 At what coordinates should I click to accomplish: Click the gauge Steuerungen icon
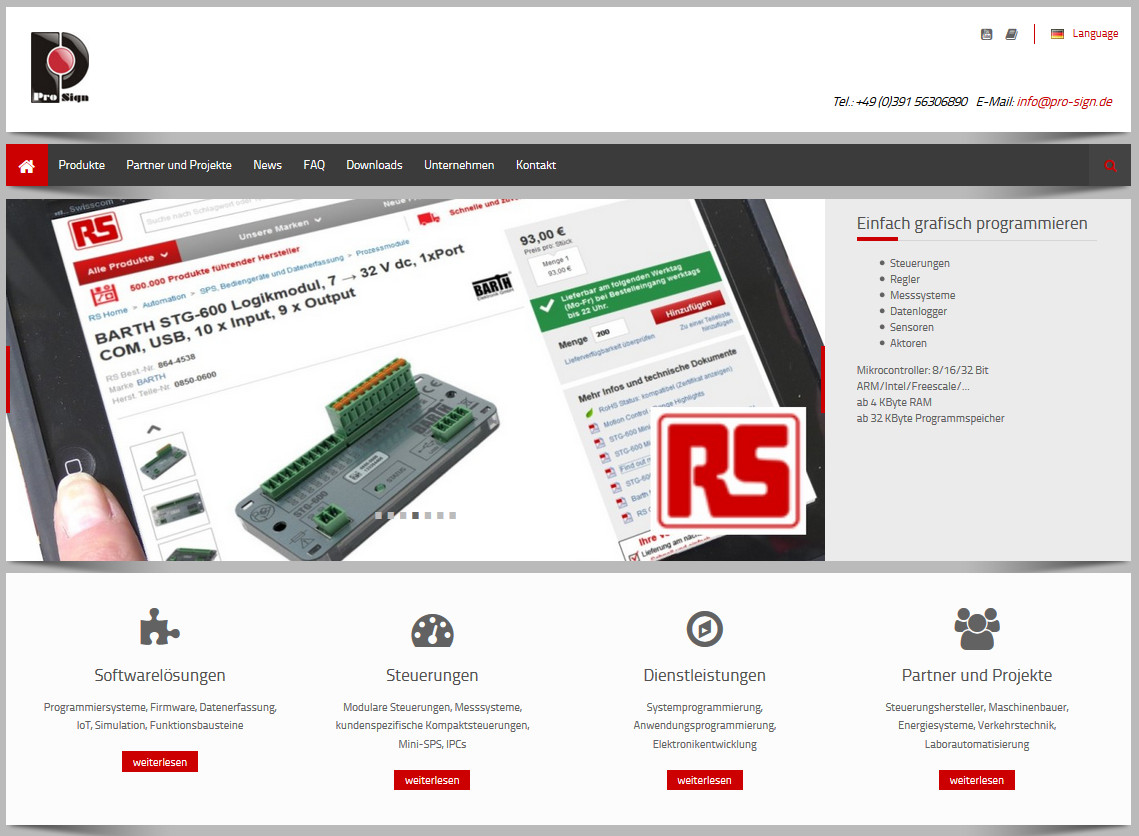432,630
